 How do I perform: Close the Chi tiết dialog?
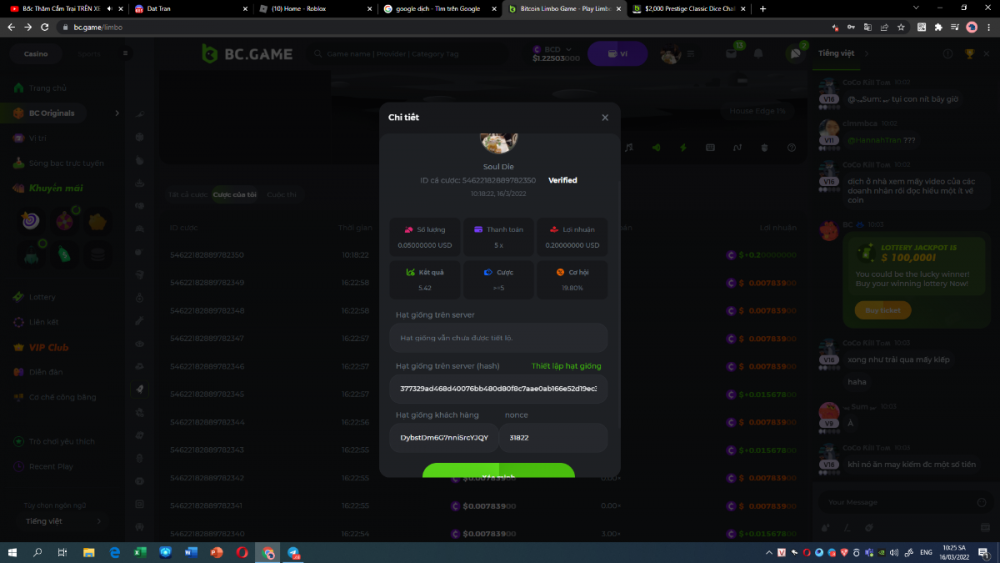(604, 118)
